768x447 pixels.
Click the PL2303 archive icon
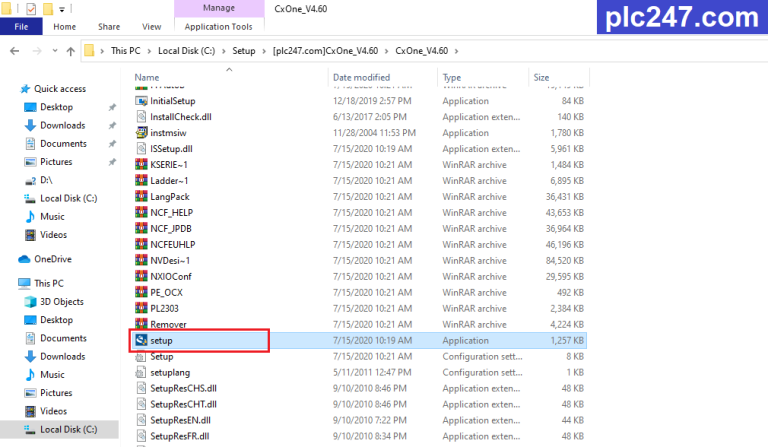[x=141, y=308]
